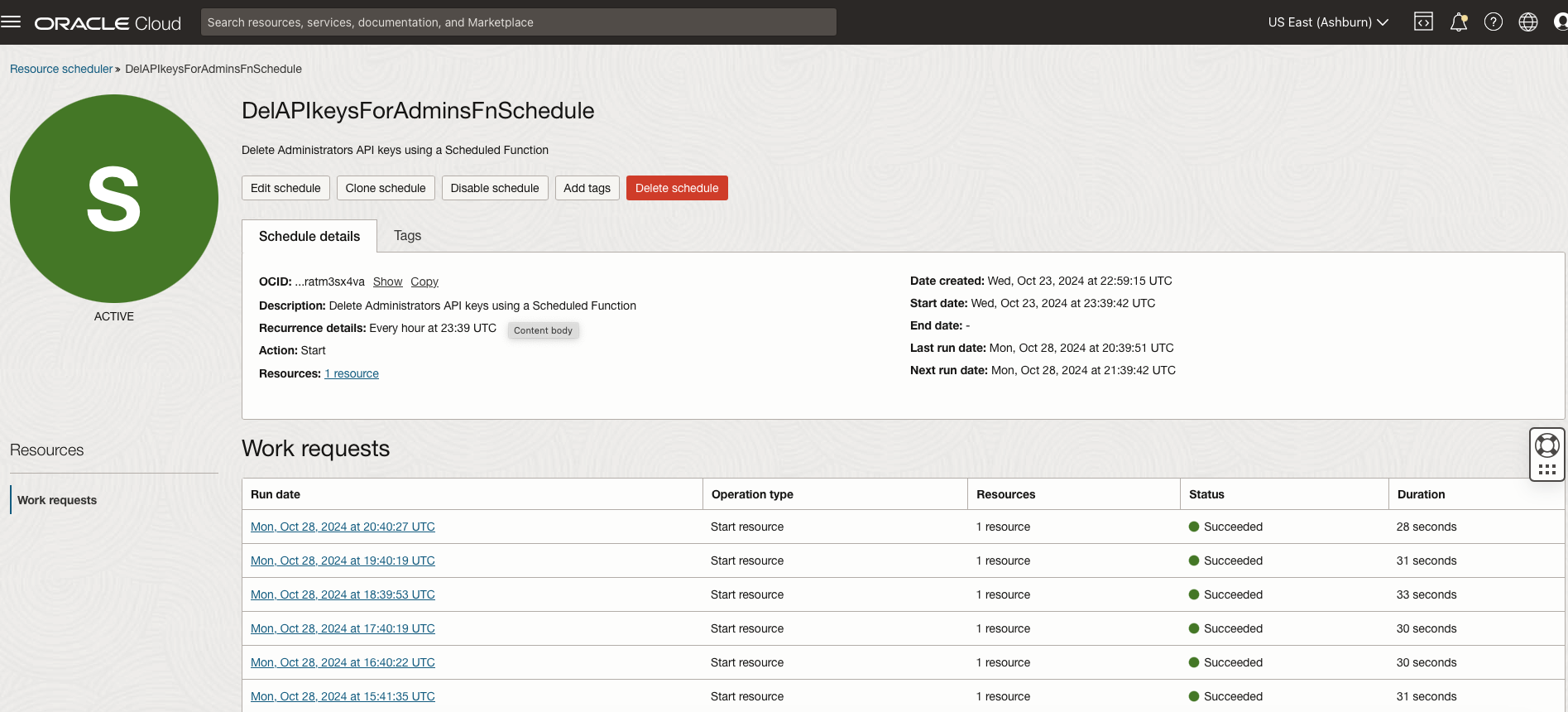The width and height of the screenshot is (1568, 712).
Task: Open work request from 16:40:22 UTC
Action: [x=343, y=662]
